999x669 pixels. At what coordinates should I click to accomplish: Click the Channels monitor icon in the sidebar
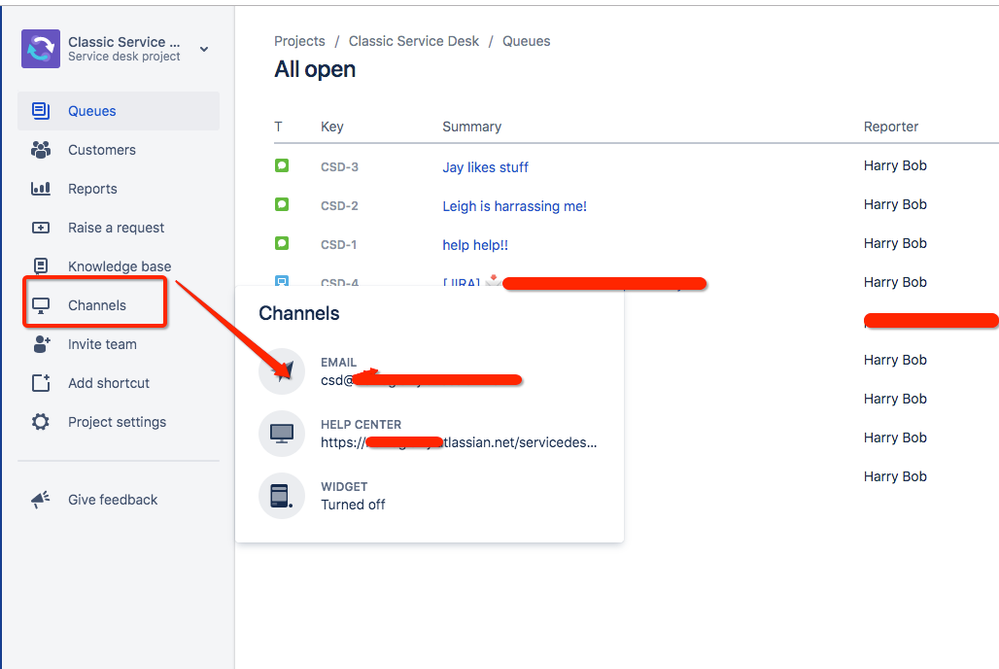click(x=41, y=306)
